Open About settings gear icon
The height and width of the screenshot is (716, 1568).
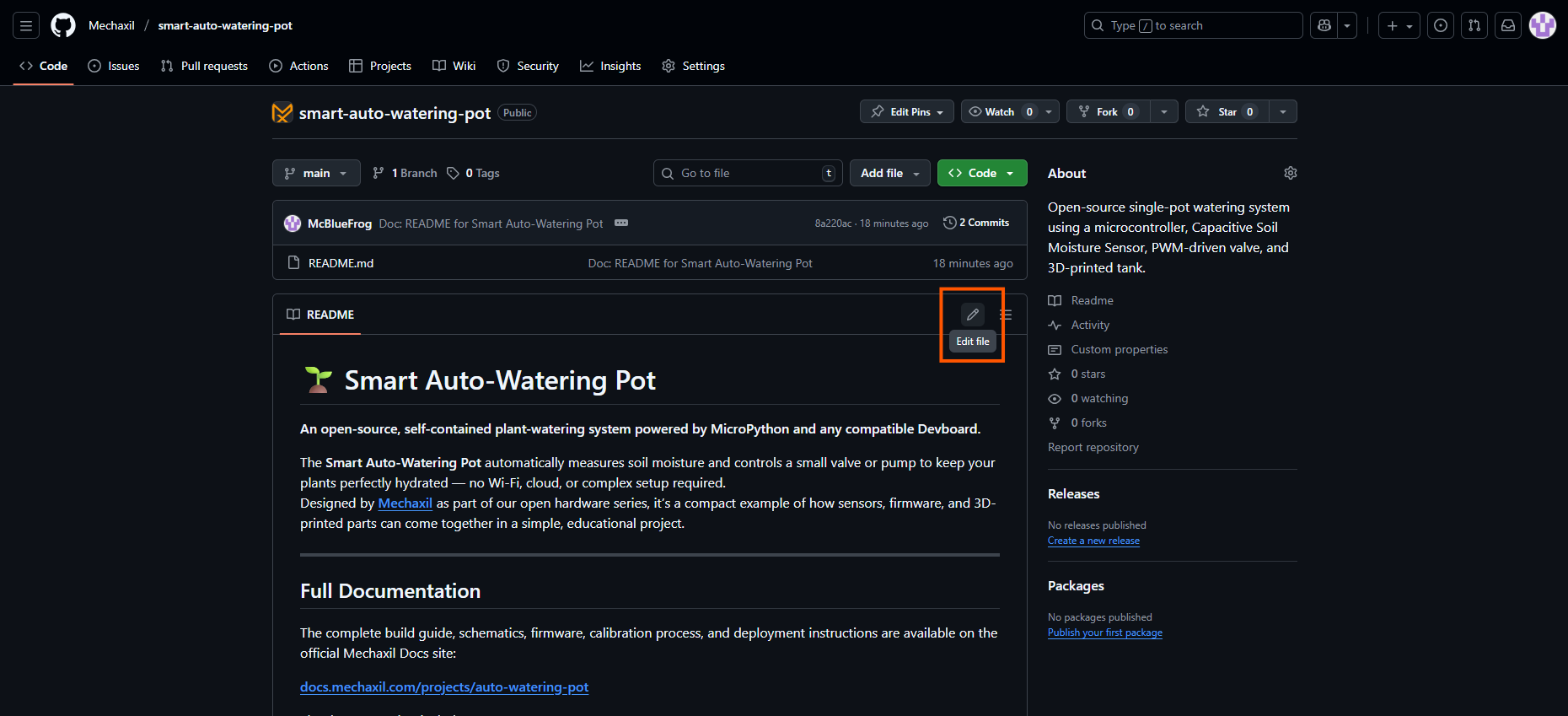pyautogui.click(x=1291, y=173)
